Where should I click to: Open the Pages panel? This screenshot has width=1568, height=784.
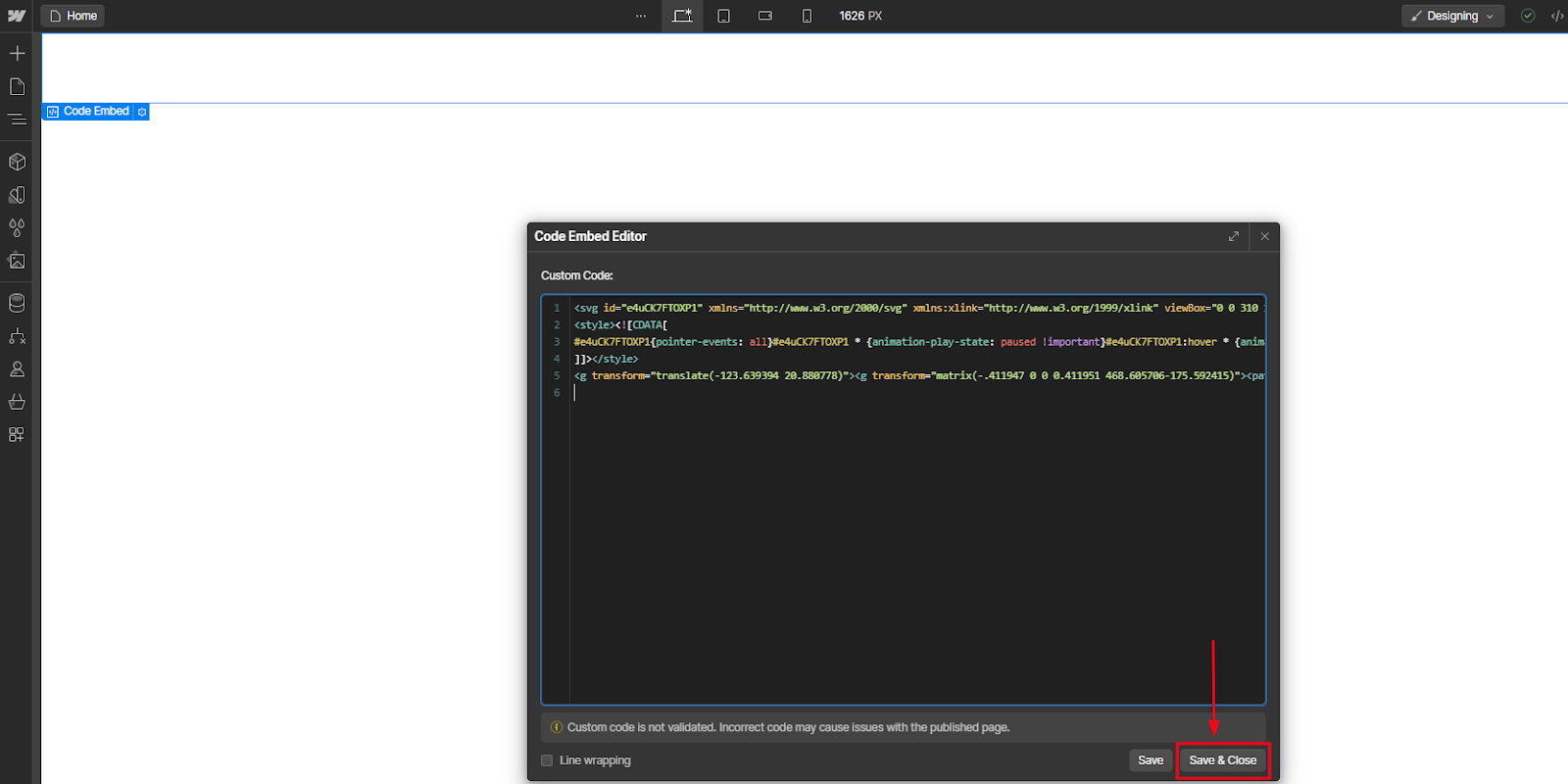(17, 86)
